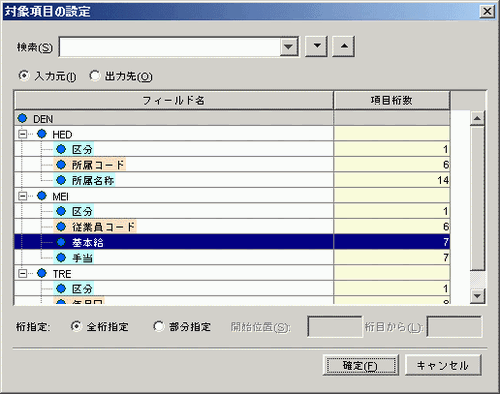Click the search previous up-arrow button
Screen dimensions: 500x394
click(x=343, y=46)
